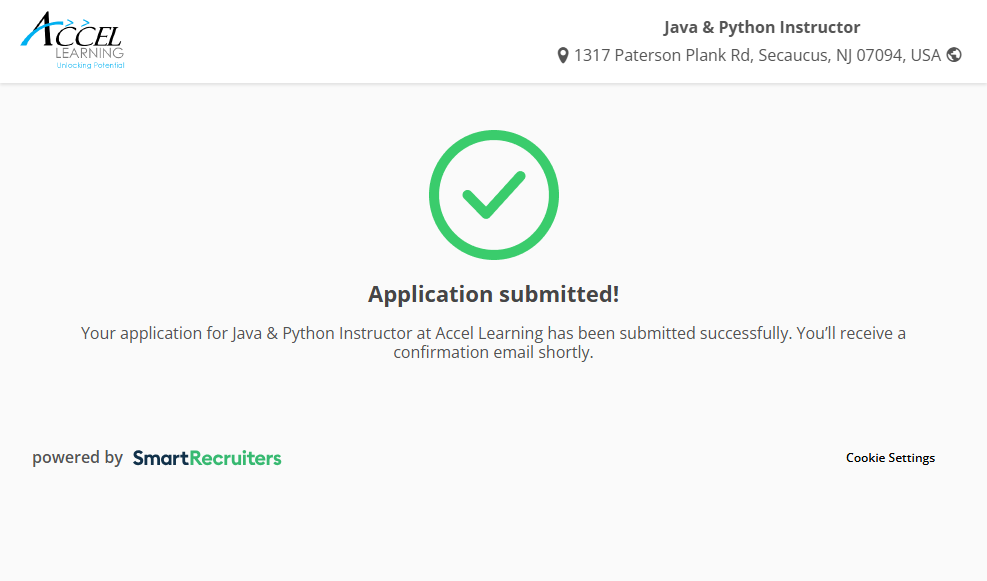Click the 'powered by' footer text

77,458
